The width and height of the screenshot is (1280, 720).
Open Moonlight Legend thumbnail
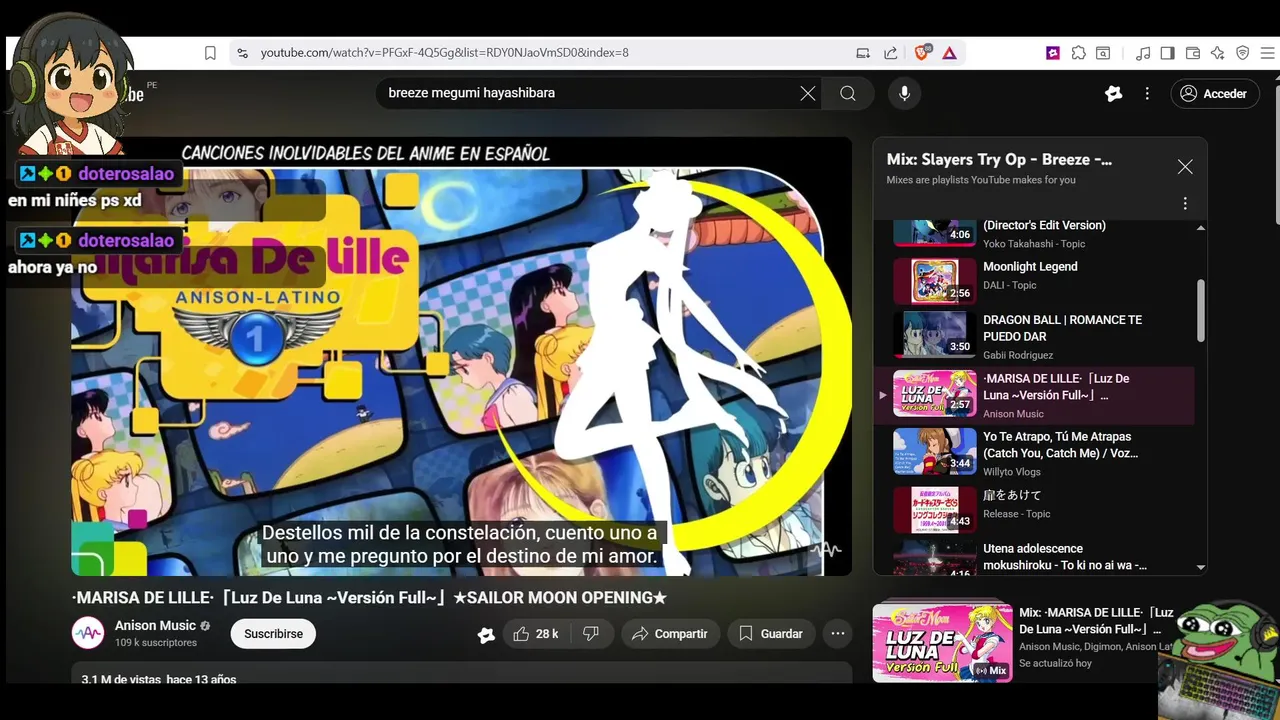[935, 281]
